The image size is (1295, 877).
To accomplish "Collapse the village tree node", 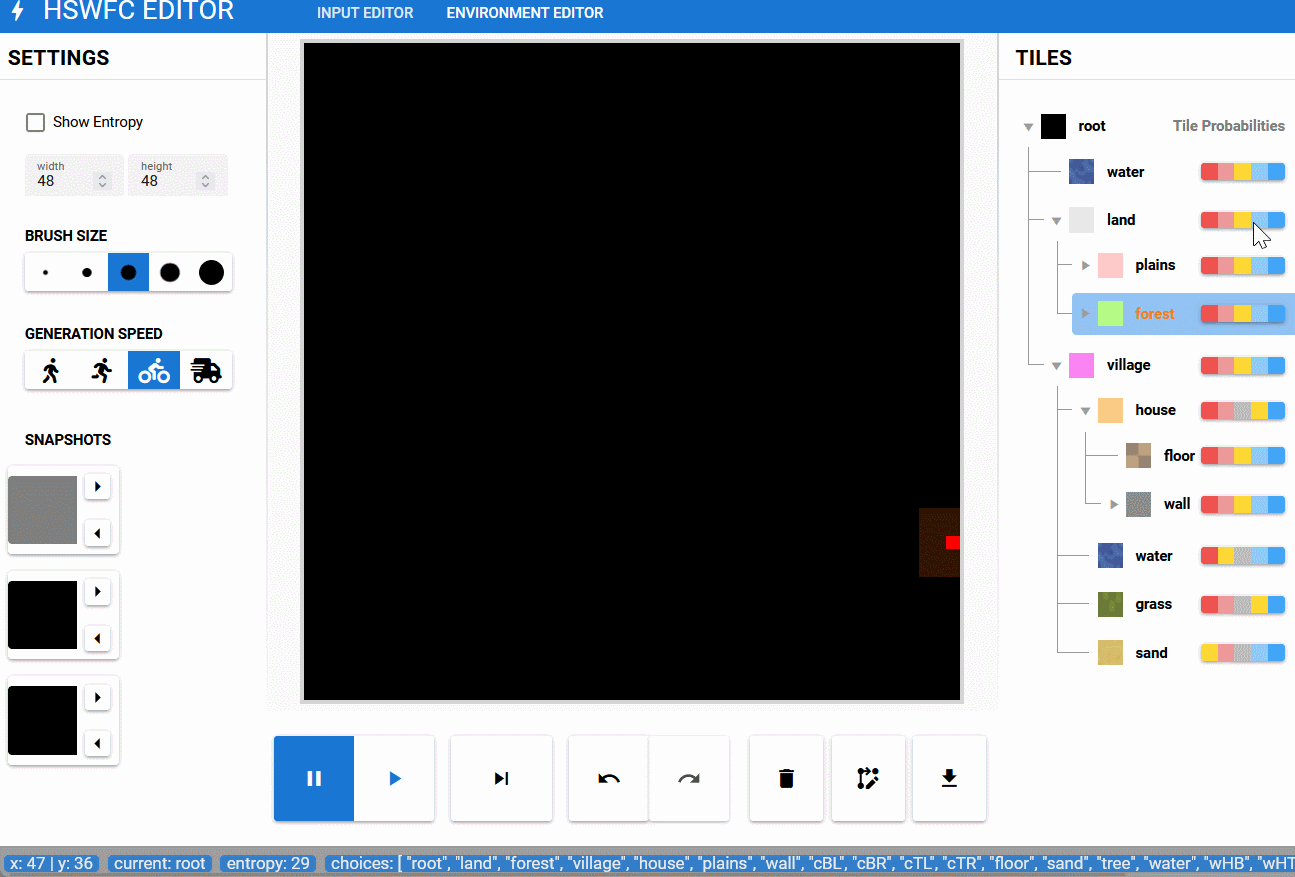I will 1056,366.
